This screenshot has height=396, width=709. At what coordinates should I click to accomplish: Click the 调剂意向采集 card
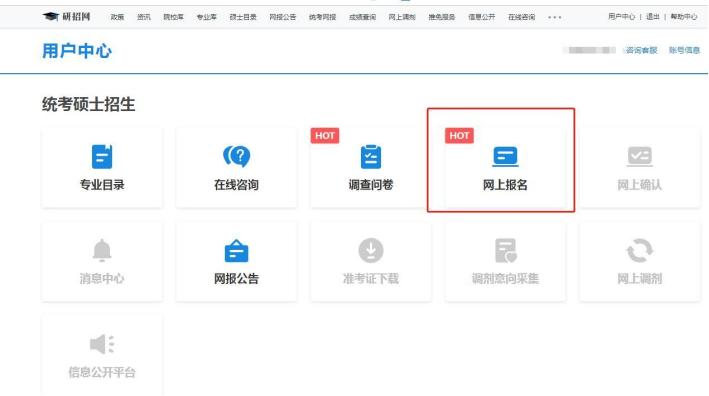point(505,261)
